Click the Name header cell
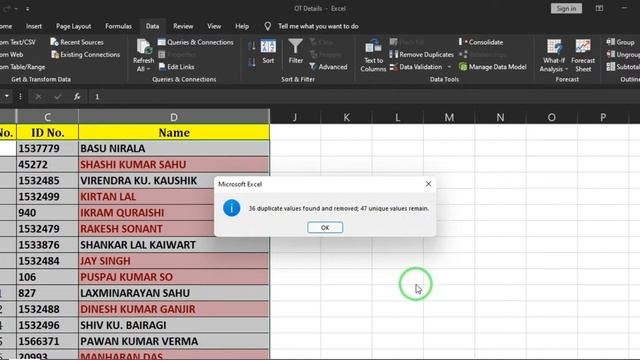This screenshot has width=640, height=360. pos(174,132)
